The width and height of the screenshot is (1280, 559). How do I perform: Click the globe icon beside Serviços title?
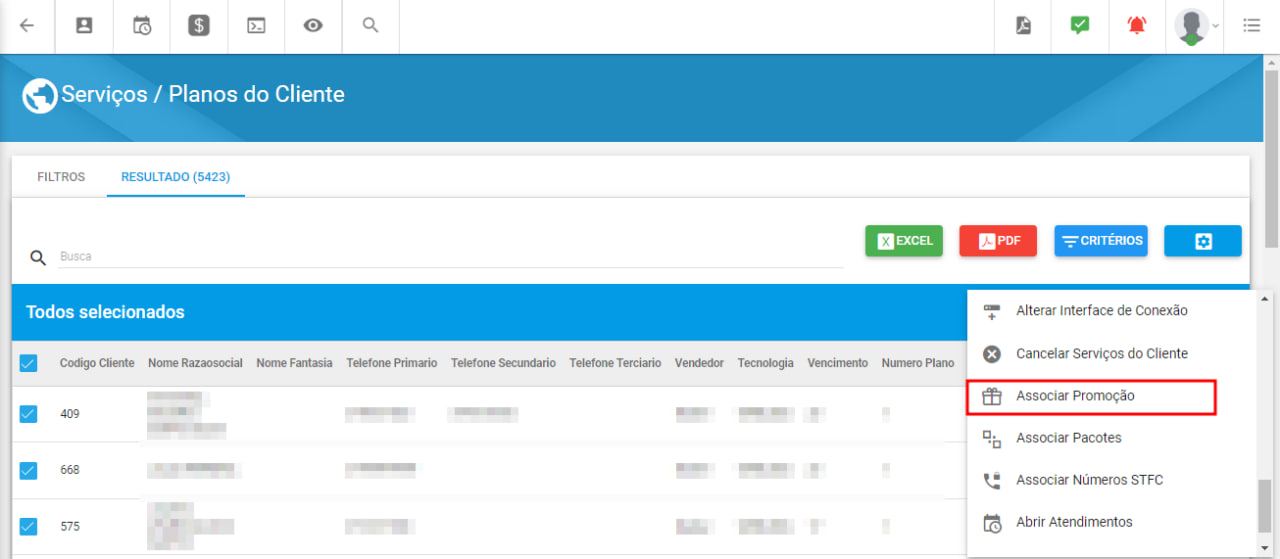[x=40, y=96]
